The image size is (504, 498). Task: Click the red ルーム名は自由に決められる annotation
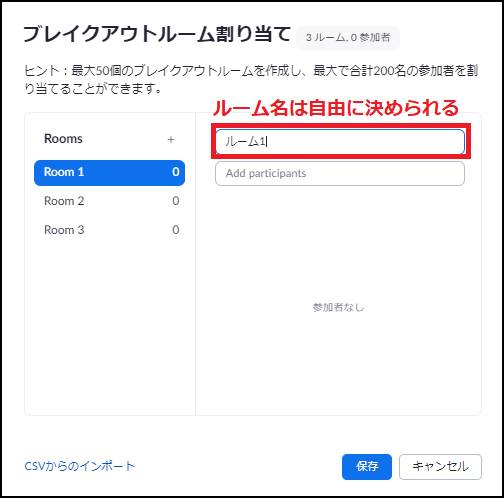336,108
